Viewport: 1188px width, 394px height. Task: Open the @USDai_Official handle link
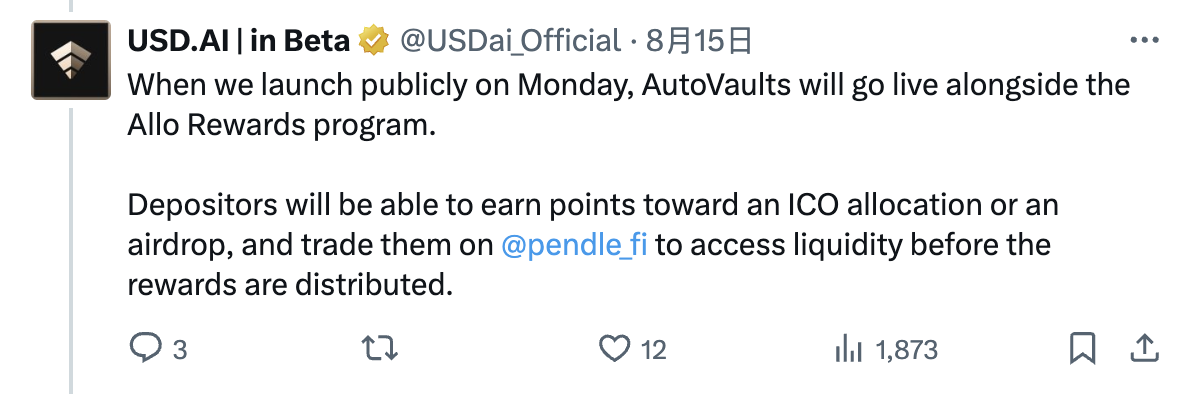(x=511, y=41)
